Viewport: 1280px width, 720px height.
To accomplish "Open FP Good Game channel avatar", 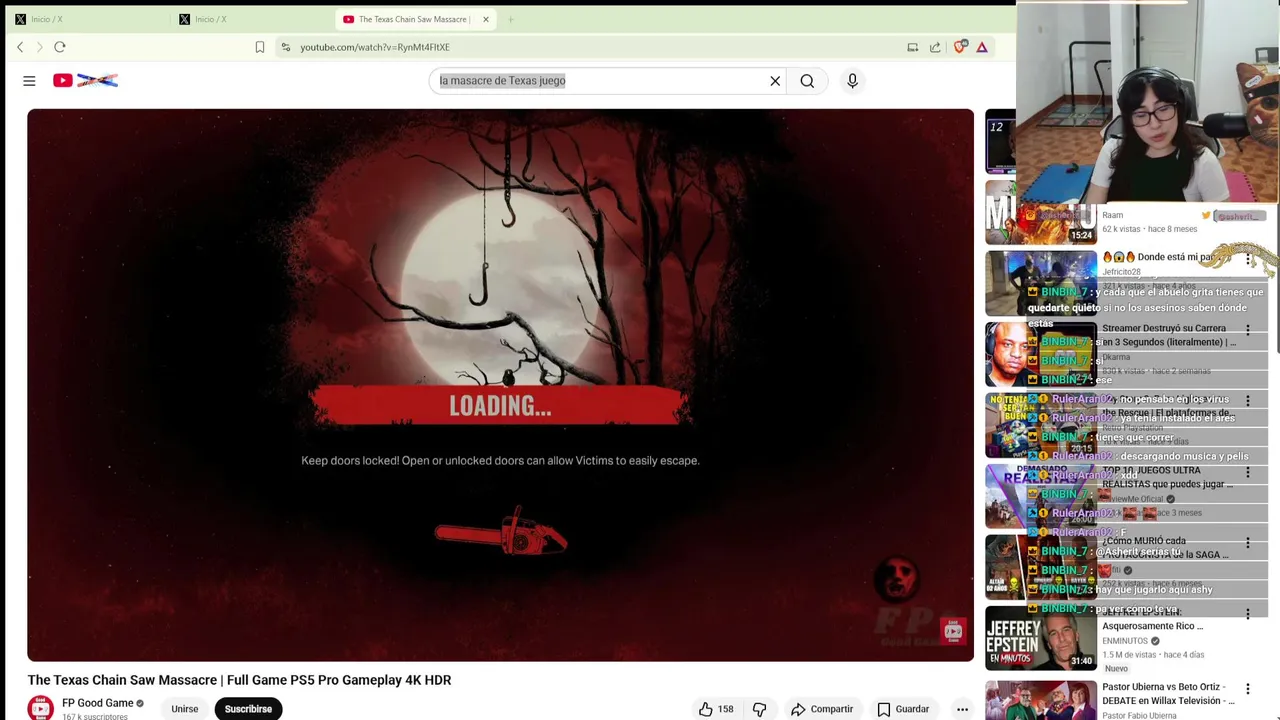I will (40, 708).
